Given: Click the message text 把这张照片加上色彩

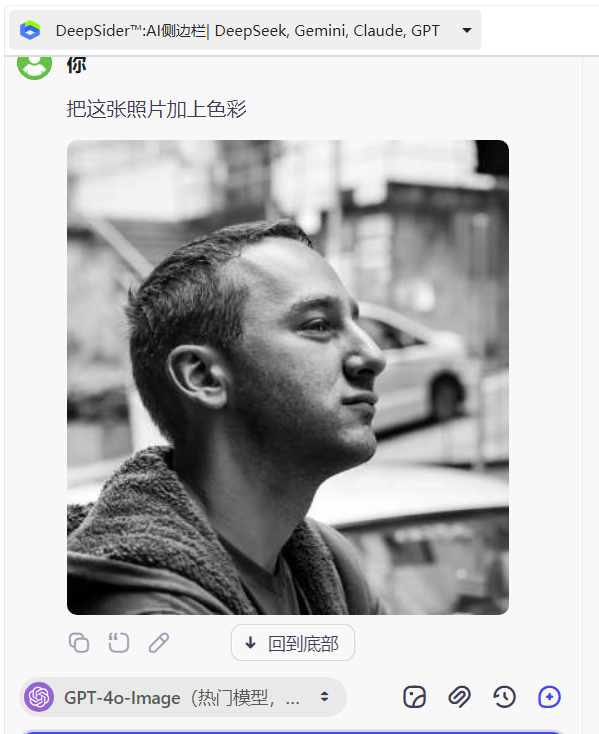Looking at the screenshot, I should click(x=156, y=109).
